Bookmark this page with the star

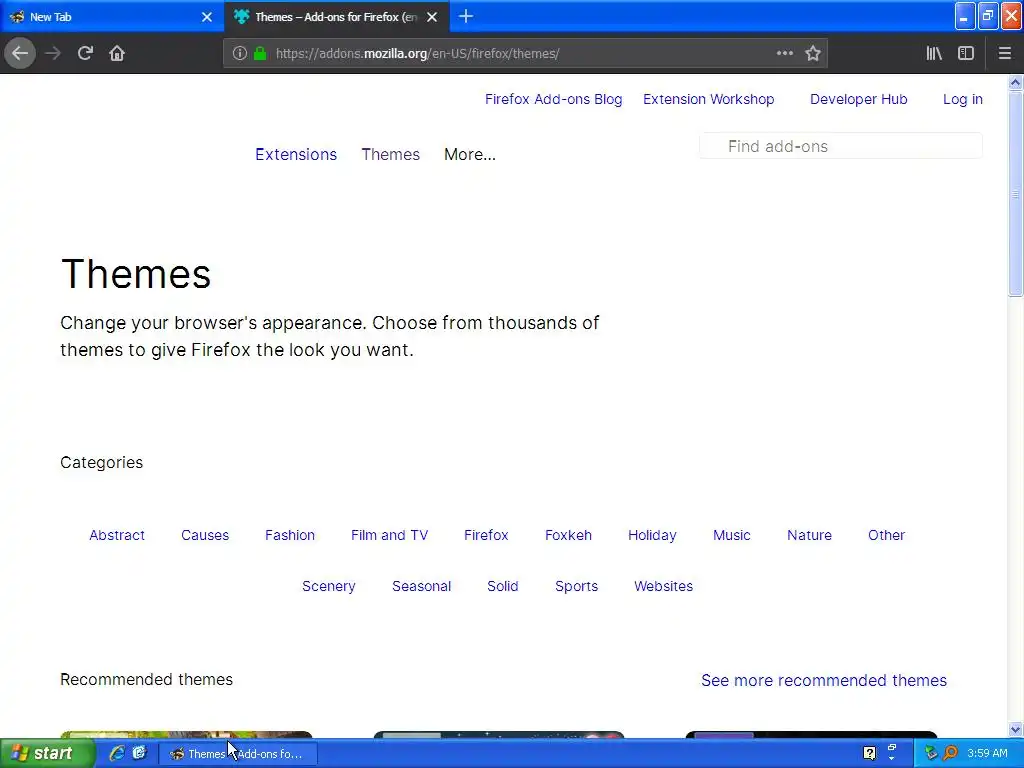(x=812, y=53)
